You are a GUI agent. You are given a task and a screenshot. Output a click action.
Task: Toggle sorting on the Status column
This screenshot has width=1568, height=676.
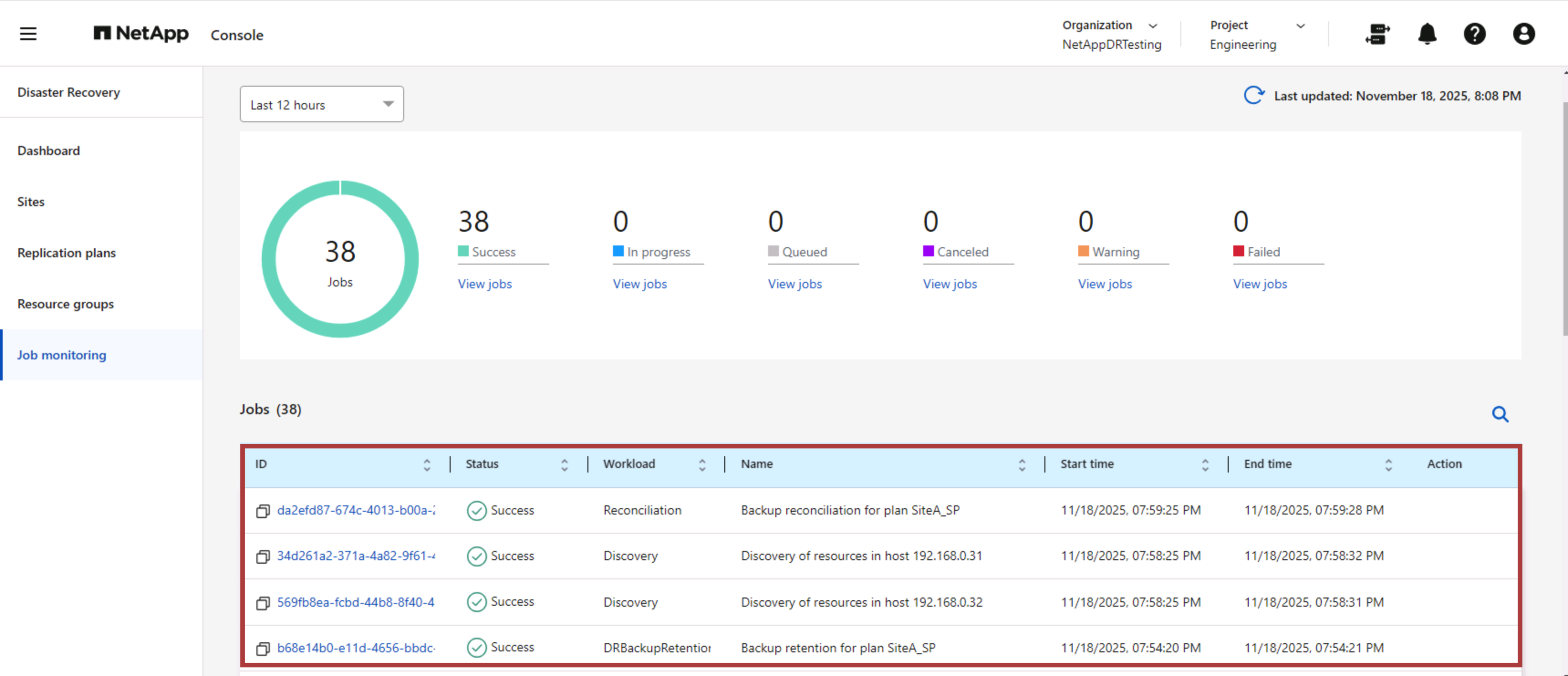pyautogui.click(x=565, y=464)
